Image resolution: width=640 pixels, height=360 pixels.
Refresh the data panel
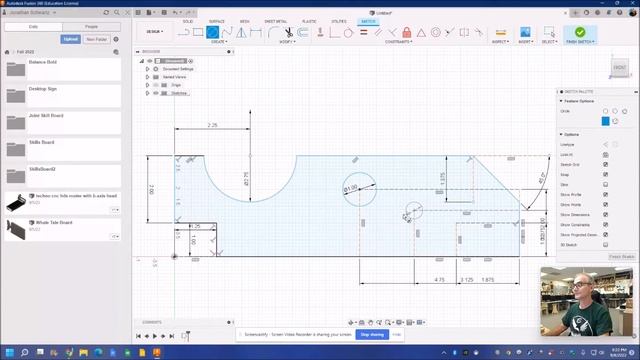pos(106,13)
